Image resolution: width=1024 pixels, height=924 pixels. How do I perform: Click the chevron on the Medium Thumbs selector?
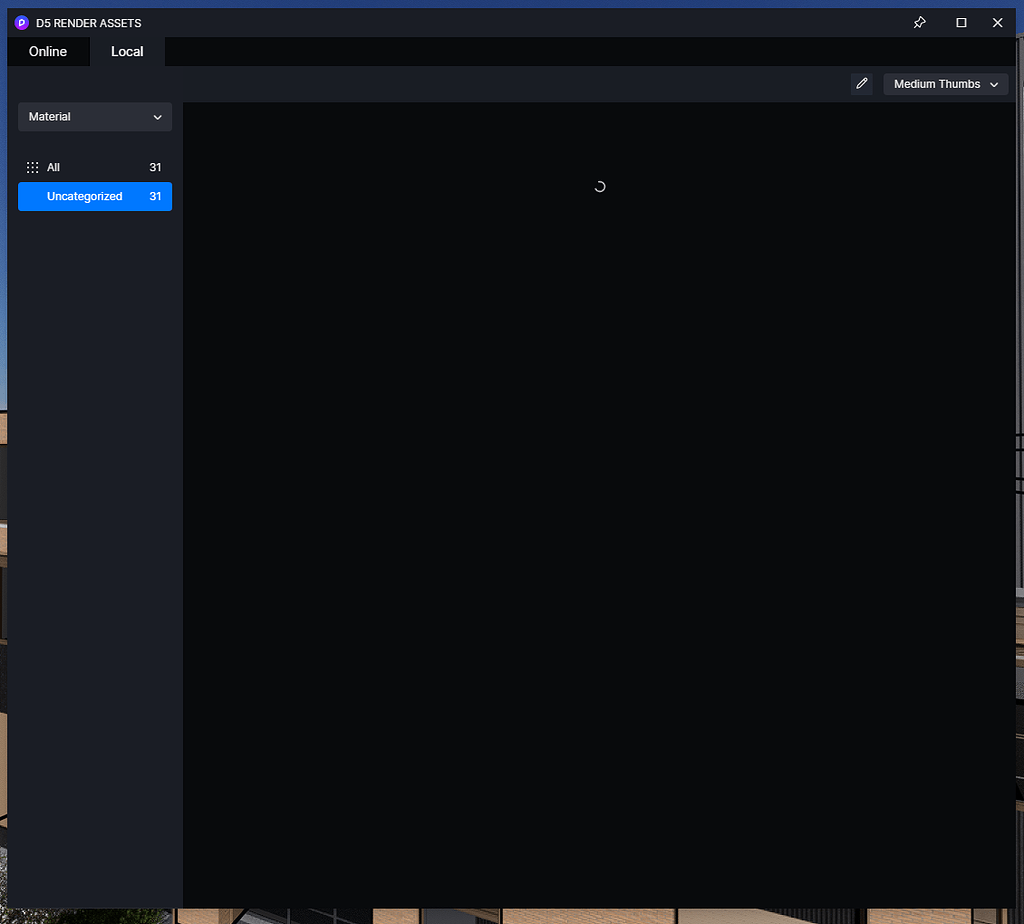click(x=996, y=84)
